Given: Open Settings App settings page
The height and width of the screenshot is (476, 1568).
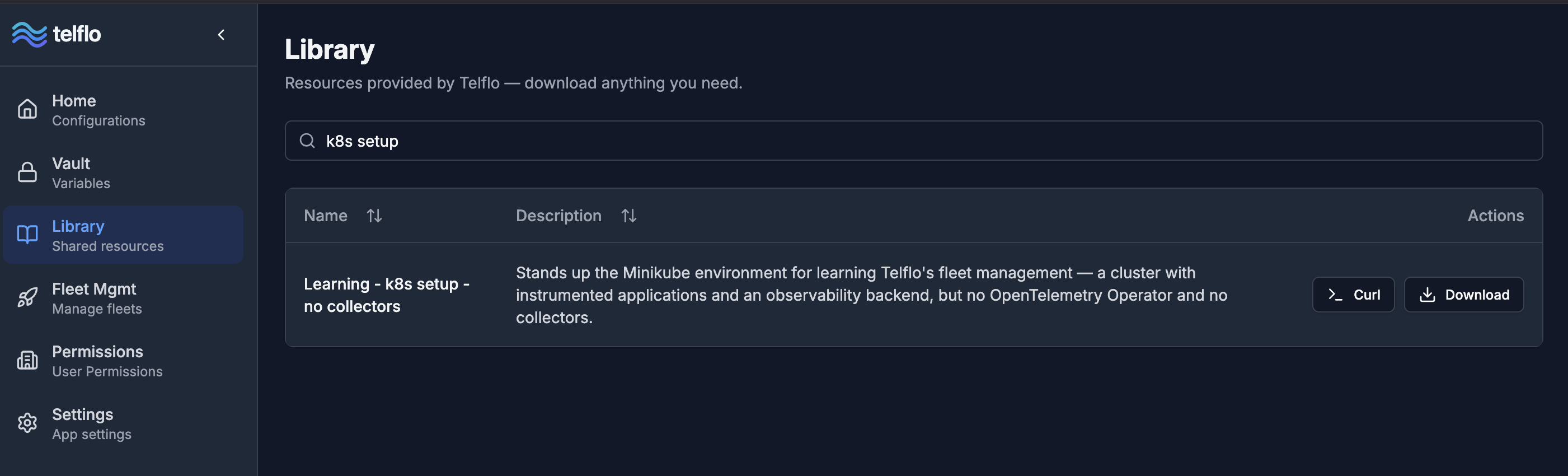Looking at the screenshot, I should click(x=123, y=423).
